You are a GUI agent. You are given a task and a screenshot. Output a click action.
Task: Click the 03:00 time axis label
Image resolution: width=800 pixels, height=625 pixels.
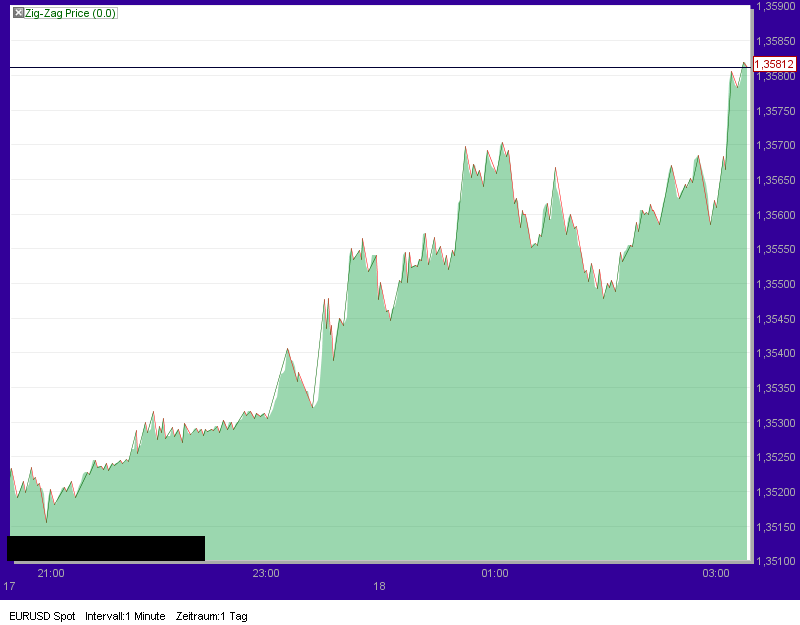pyautogui.click(x=716, y=573)
